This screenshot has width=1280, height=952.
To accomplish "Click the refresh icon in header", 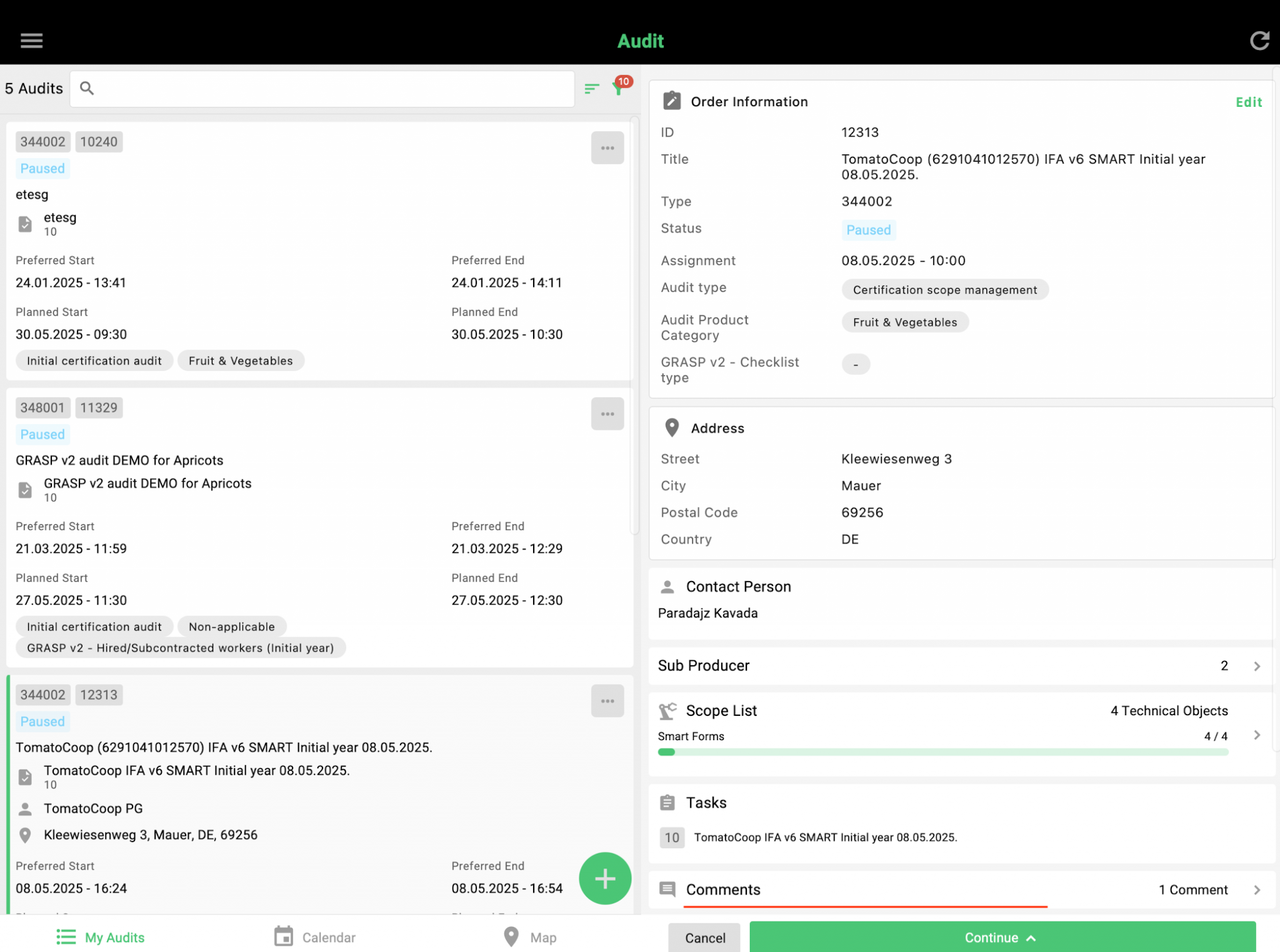I will pos(1259,41).
